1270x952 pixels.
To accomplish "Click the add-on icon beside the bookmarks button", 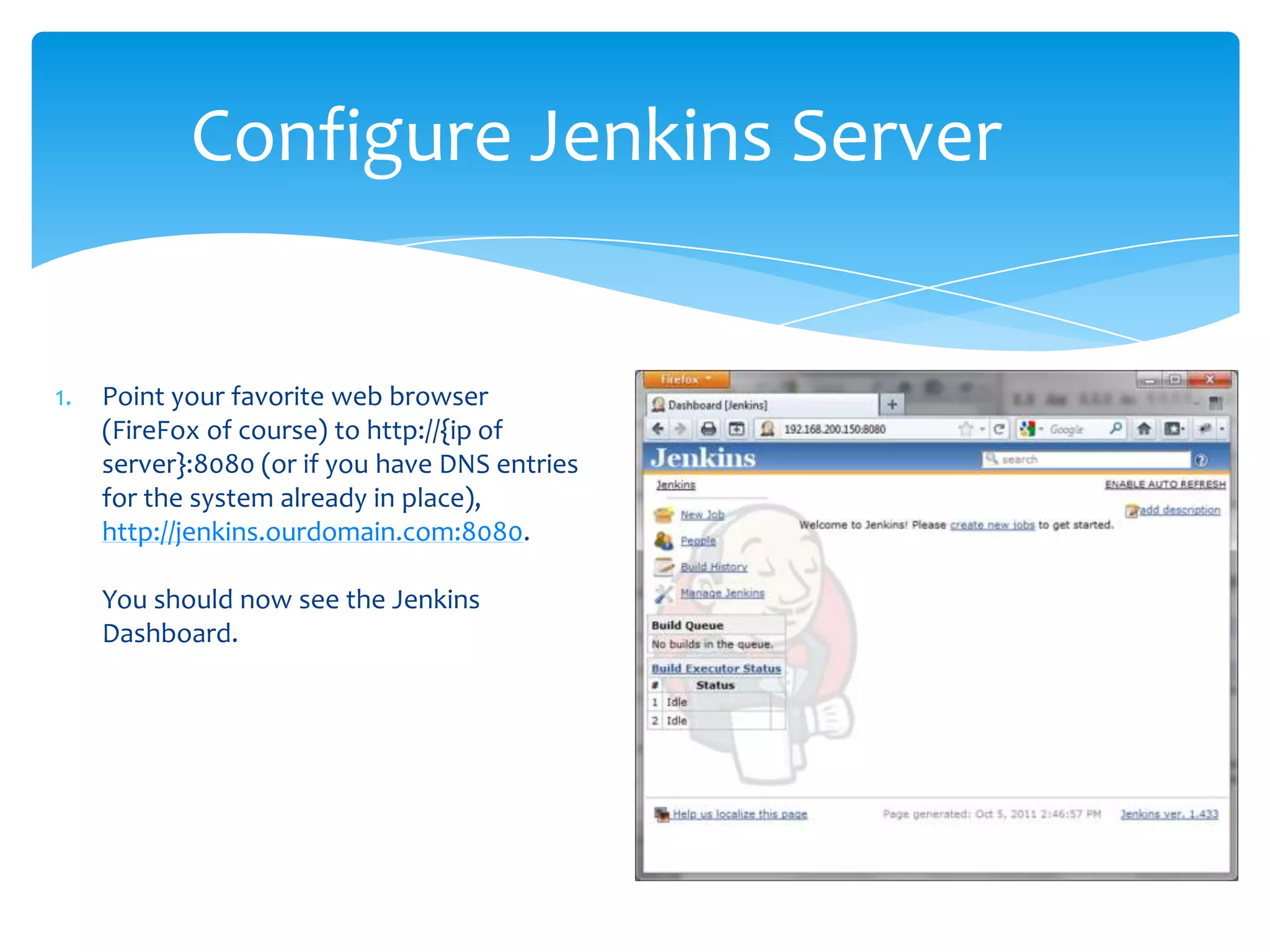I will [1205, 429].
